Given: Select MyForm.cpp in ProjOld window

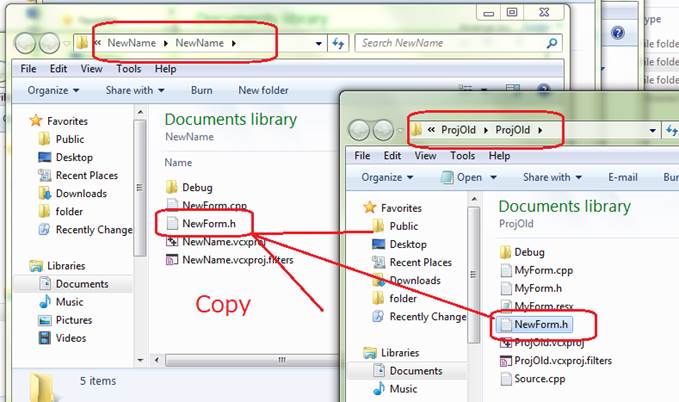Looking at the screenshot, I should pos(545,271).
